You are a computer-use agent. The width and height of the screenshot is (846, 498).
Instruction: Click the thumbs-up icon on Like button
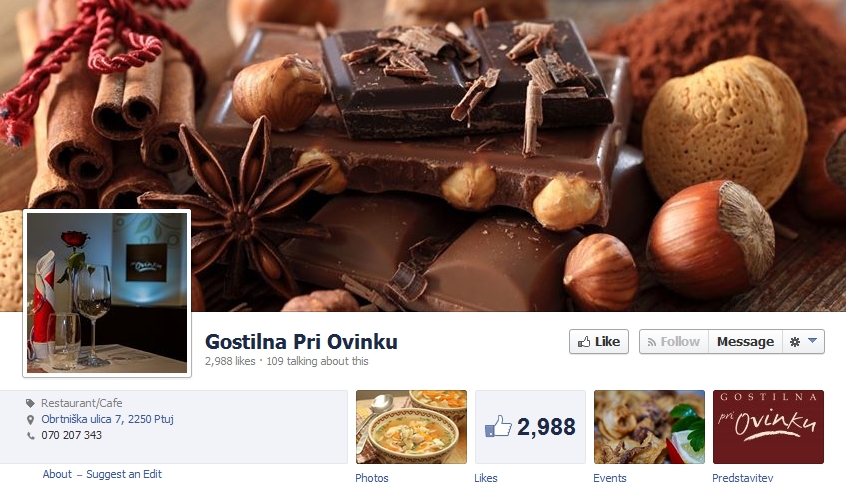pyautogui.click(x=584, y=342)
